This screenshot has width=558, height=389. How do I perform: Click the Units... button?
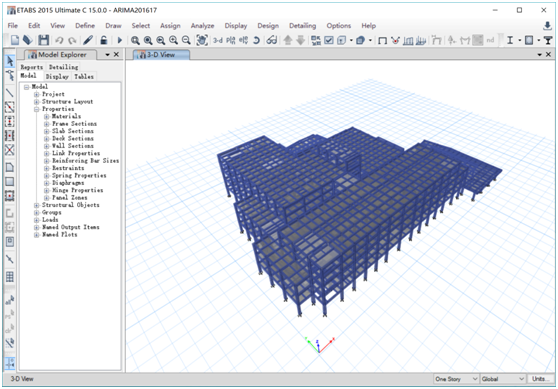541,379
